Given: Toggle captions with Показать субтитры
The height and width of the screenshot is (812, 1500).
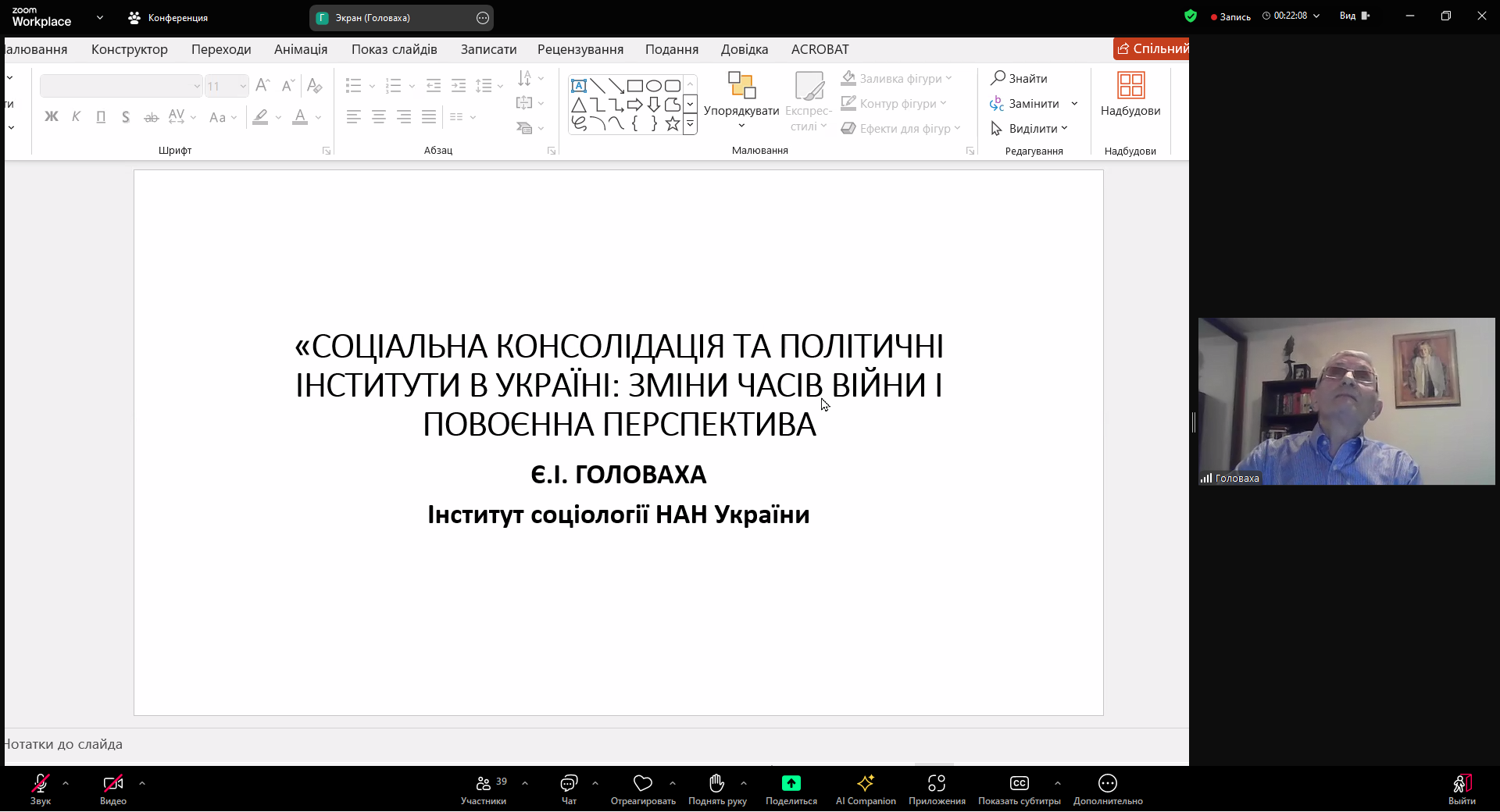Looking at the screenshot, I should tap(1020, 789).
